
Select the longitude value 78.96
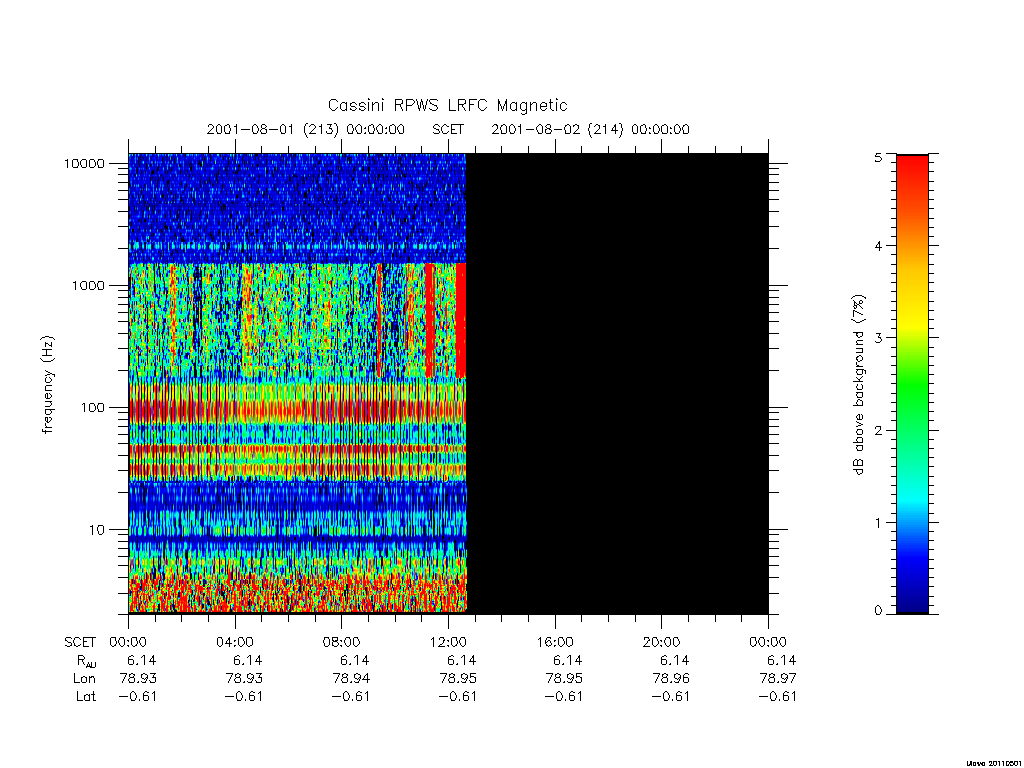pyautogui.click(x=671, y=679)
